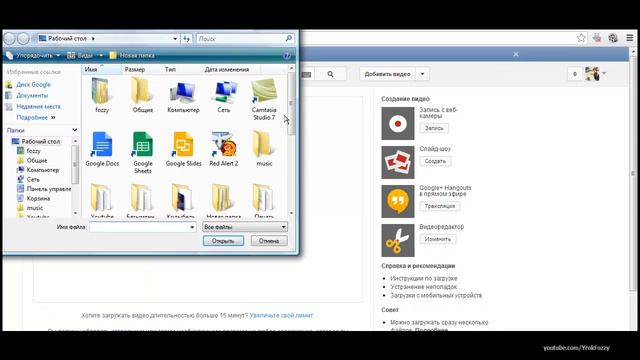Image resolution: width=640 pixels, height=360 pixels.
Task: Click the Трансляция button
Action: 440,206
